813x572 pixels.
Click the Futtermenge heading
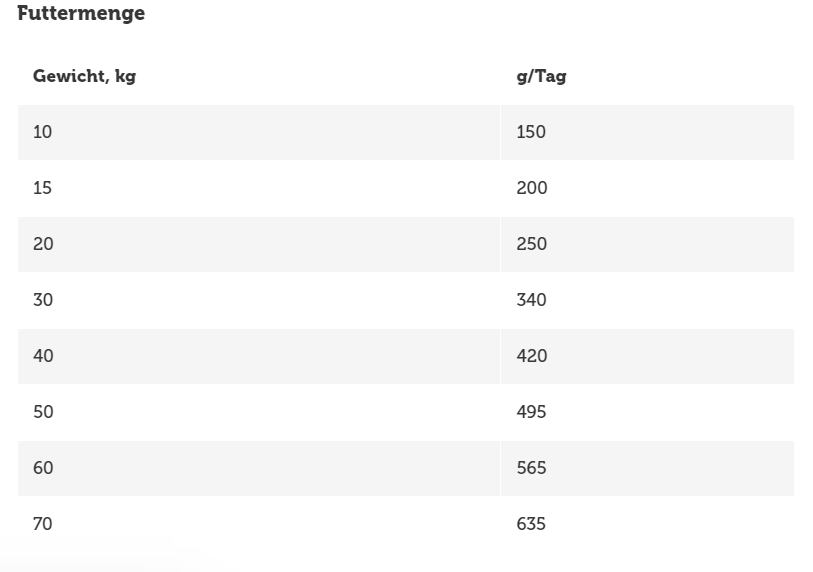click(x=81, y=14)
